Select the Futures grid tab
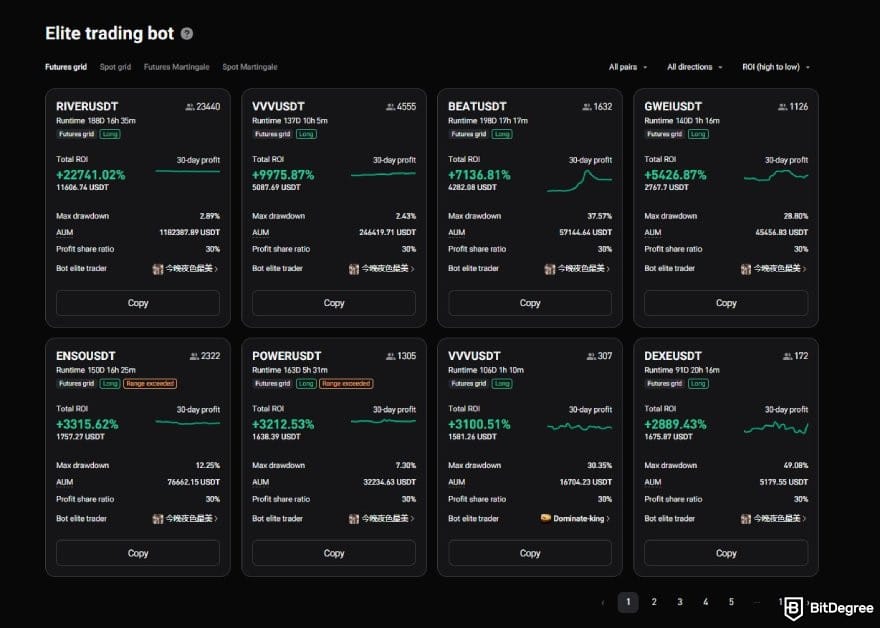880x628 pixels. 66,67
